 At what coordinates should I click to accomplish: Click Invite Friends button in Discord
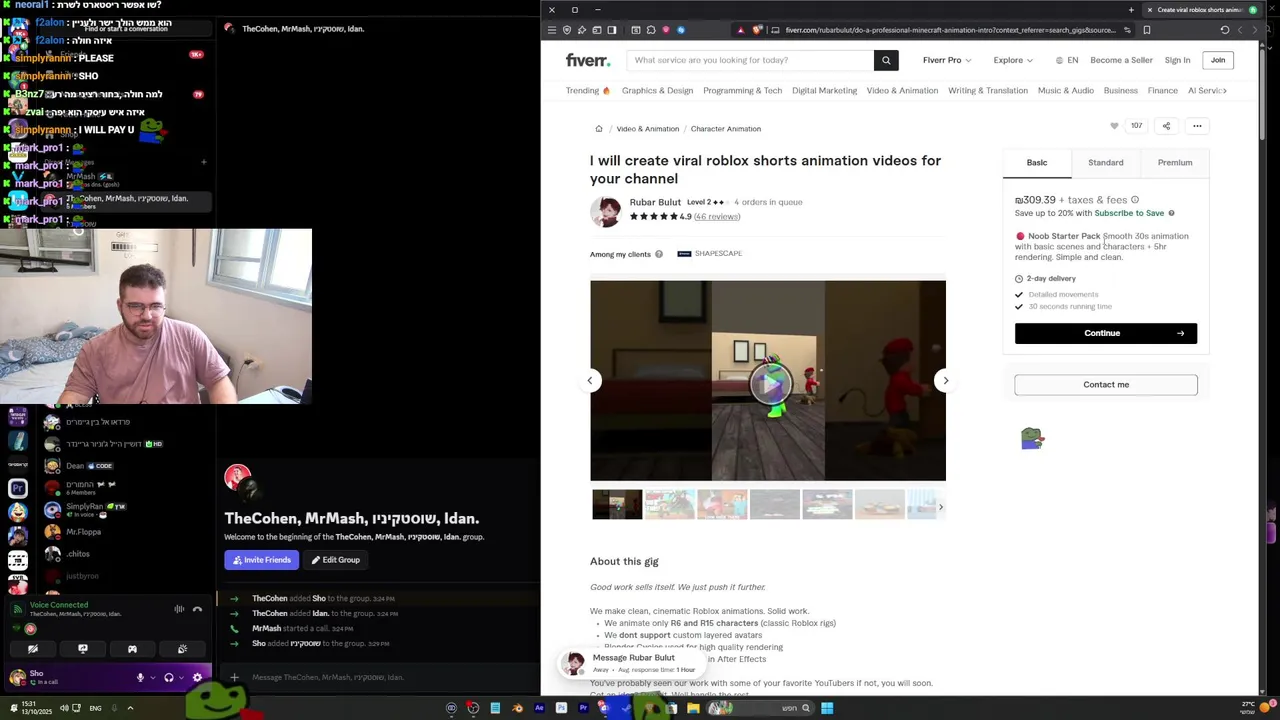pos(262,560)
